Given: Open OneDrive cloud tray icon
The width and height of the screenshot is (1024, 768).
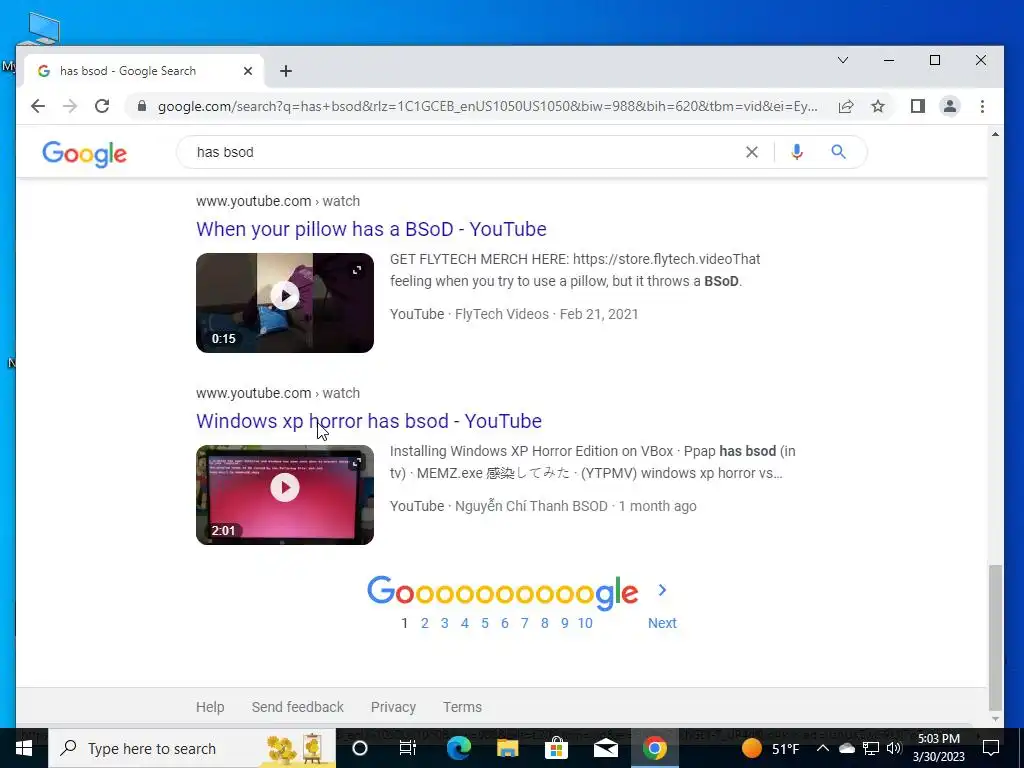Looking at the screenshot, I should [846, 748].
